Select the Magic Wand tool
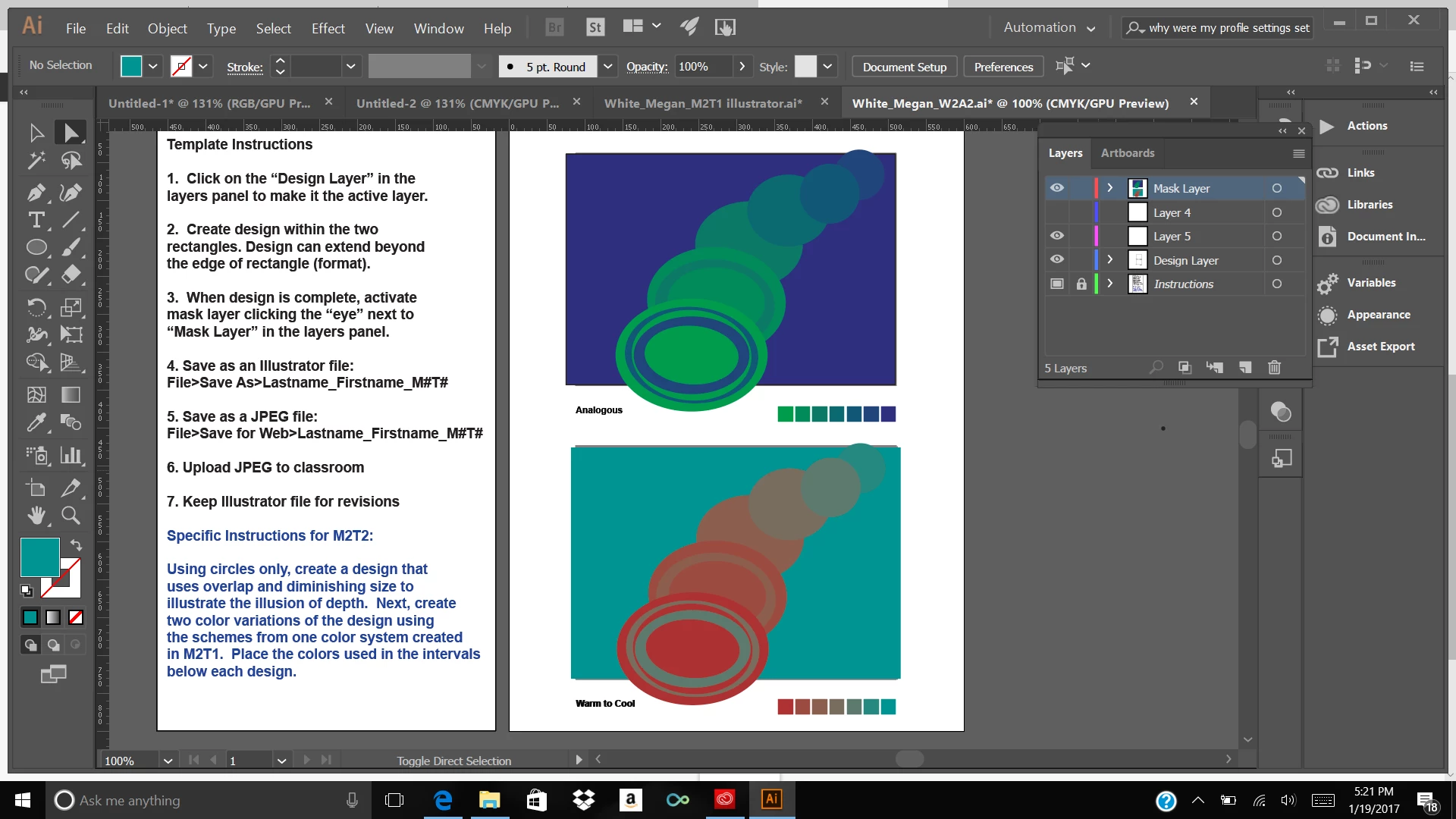The height and width of the screenshot is (819, 1456). point(36,161)
